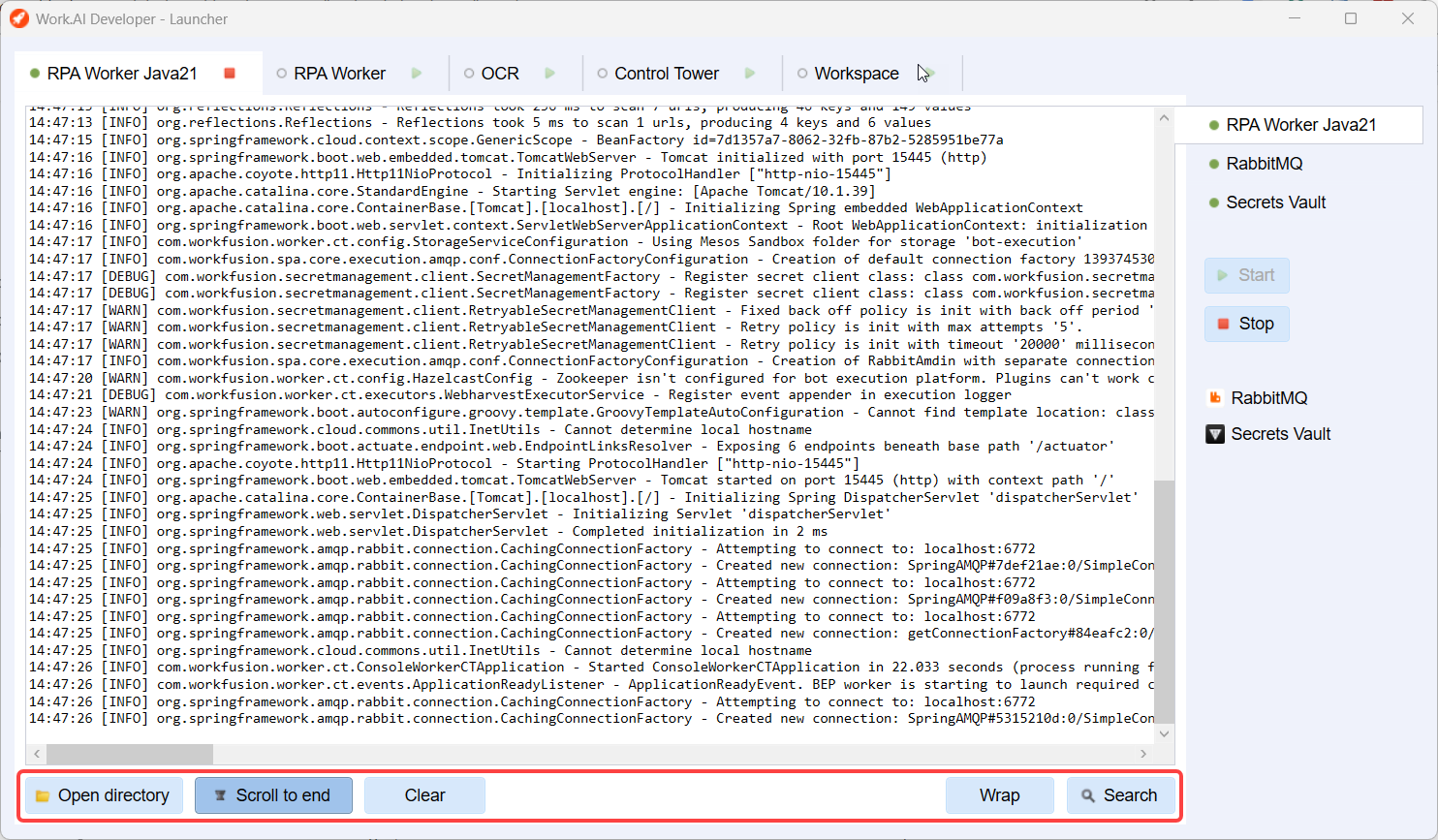1438x840 pixels.
Task: Click the Stop button
Action: (1247, 324)
